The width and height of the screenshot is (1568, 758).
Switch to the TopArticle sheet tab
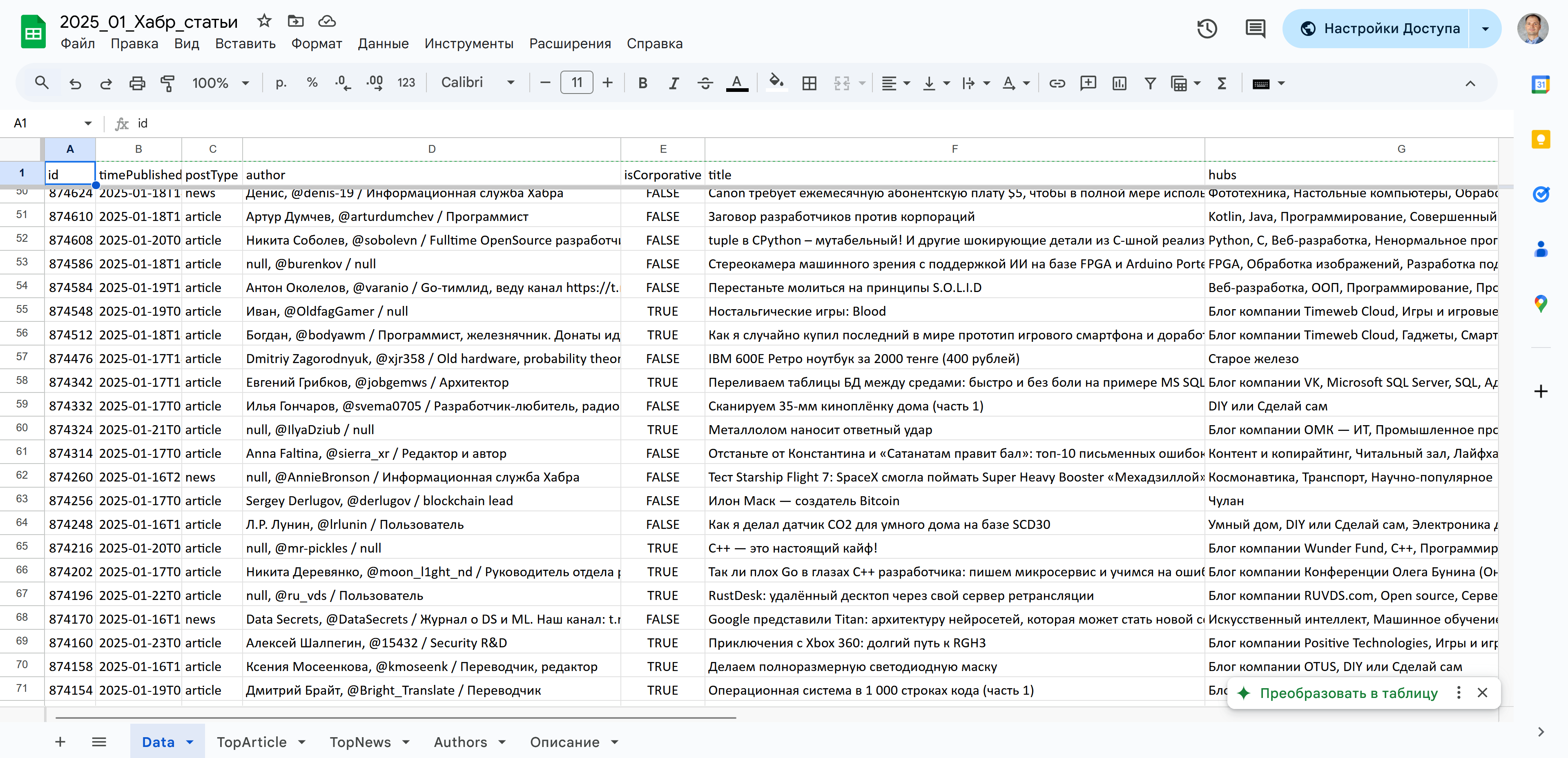(251, 742)
